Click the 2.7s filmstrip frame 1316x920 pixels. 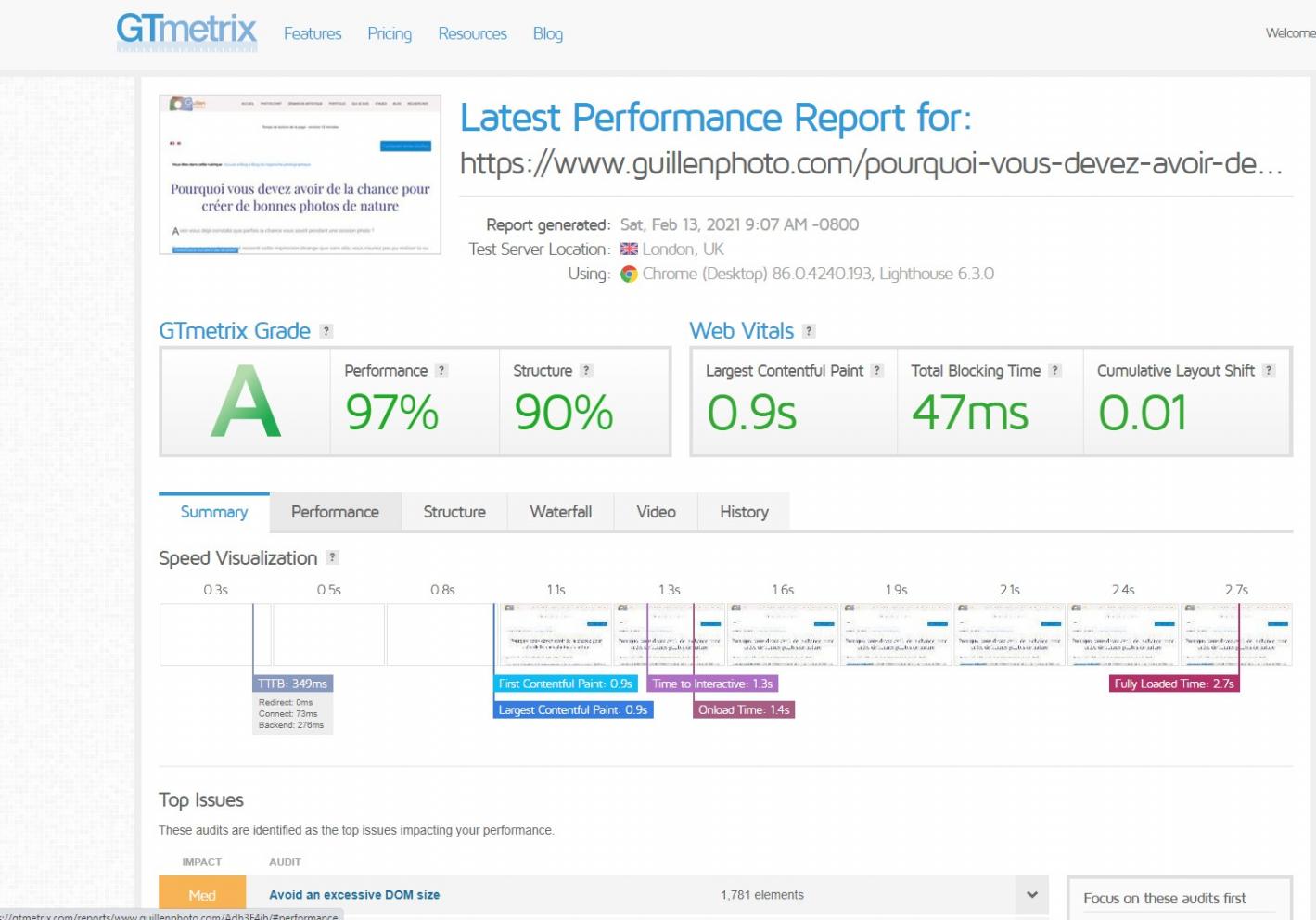pos(1236,634)
